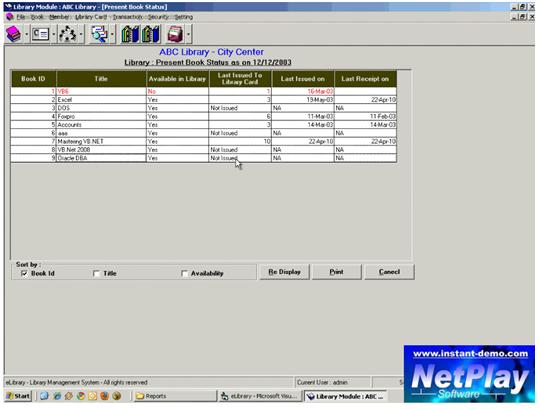Click the search cards magnifier toolbar icon
Image resolution: width=539 pixels, height=410 pixels.
coord(99,34)
